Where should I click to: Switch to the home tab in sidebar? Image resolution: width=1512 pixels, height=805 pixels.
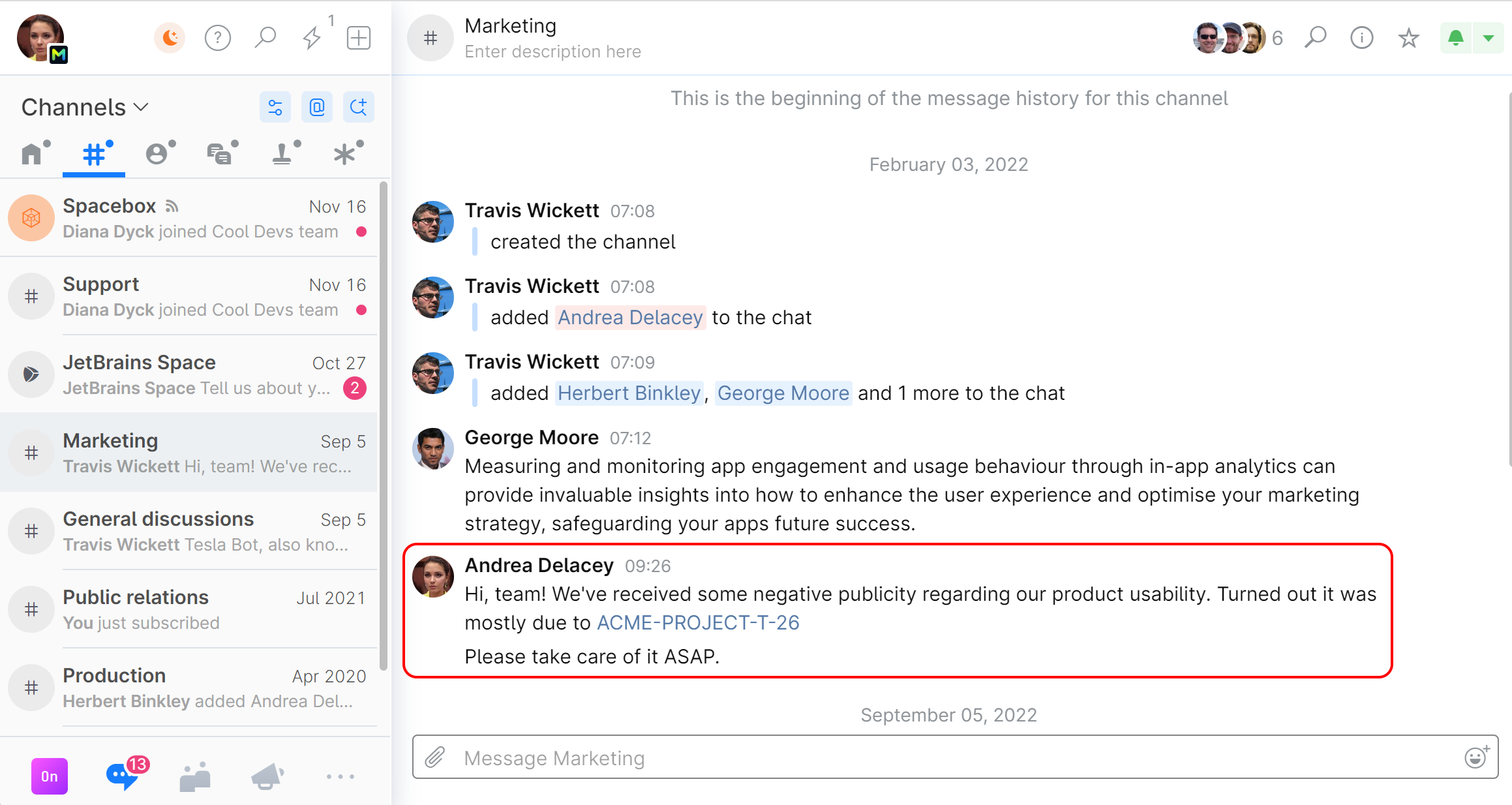33,154
